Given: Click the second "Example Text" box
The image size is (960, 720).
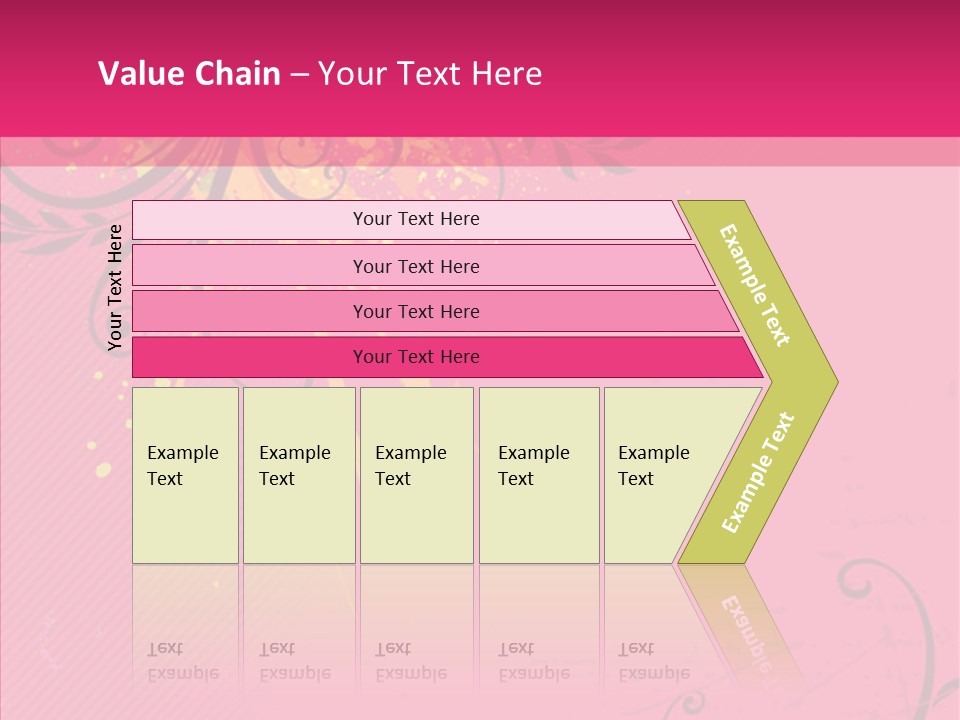Looking at the screenshot, I should pos(299,475).
